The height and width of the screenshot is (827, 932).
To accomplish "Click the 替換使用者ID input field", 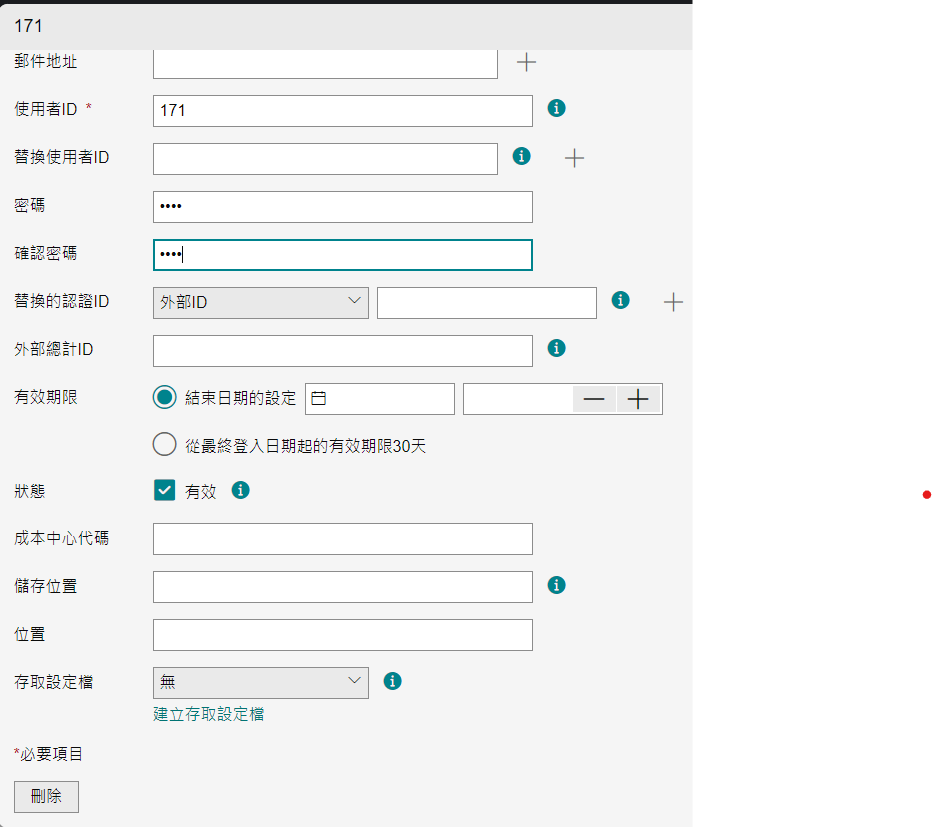I will coord(325,159).
